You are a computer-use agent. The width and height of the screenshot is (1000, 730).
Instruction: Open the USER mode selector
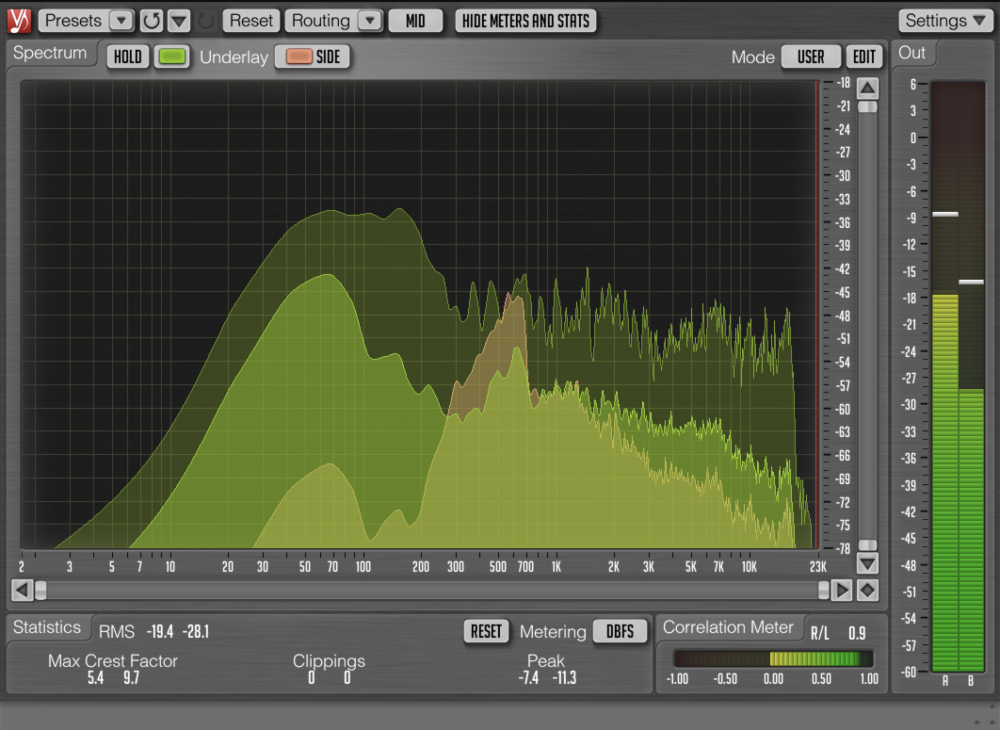click(811, 57)
